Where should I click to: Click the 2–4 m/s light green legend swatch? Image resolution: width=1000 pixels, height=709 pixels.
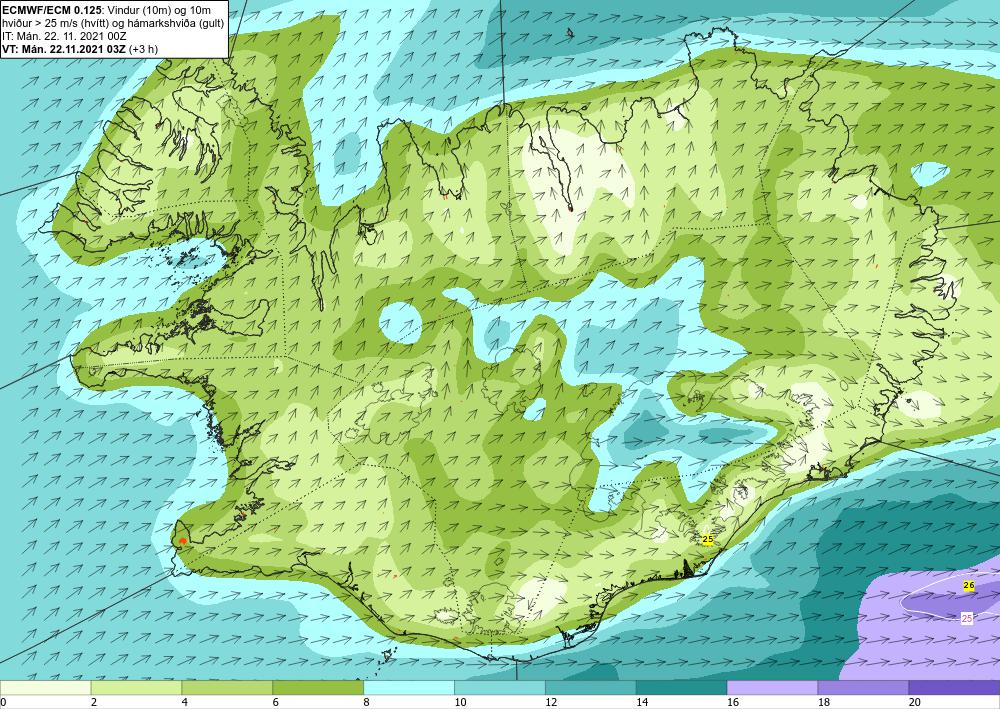(x=136, y=688)
